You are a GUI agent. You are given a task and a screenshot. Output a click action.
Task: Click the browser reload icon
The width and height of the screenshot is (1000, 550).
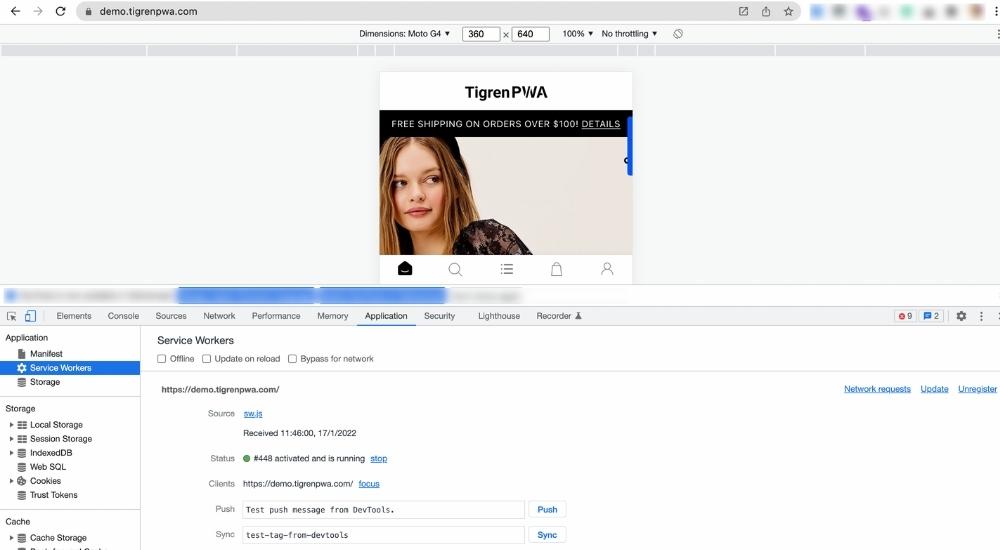[60, 11]
